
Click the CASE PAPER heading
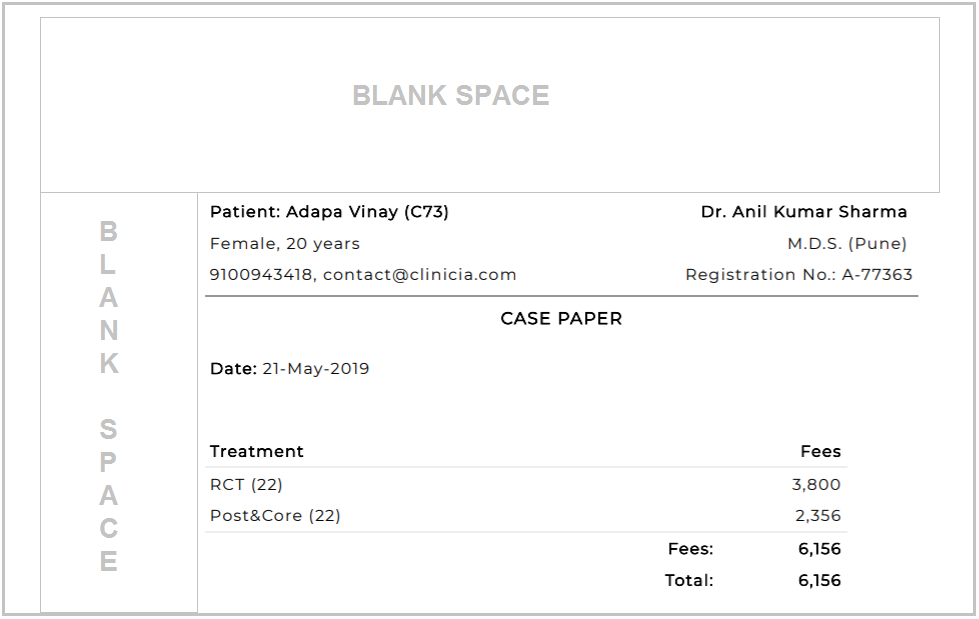[561, 319]
